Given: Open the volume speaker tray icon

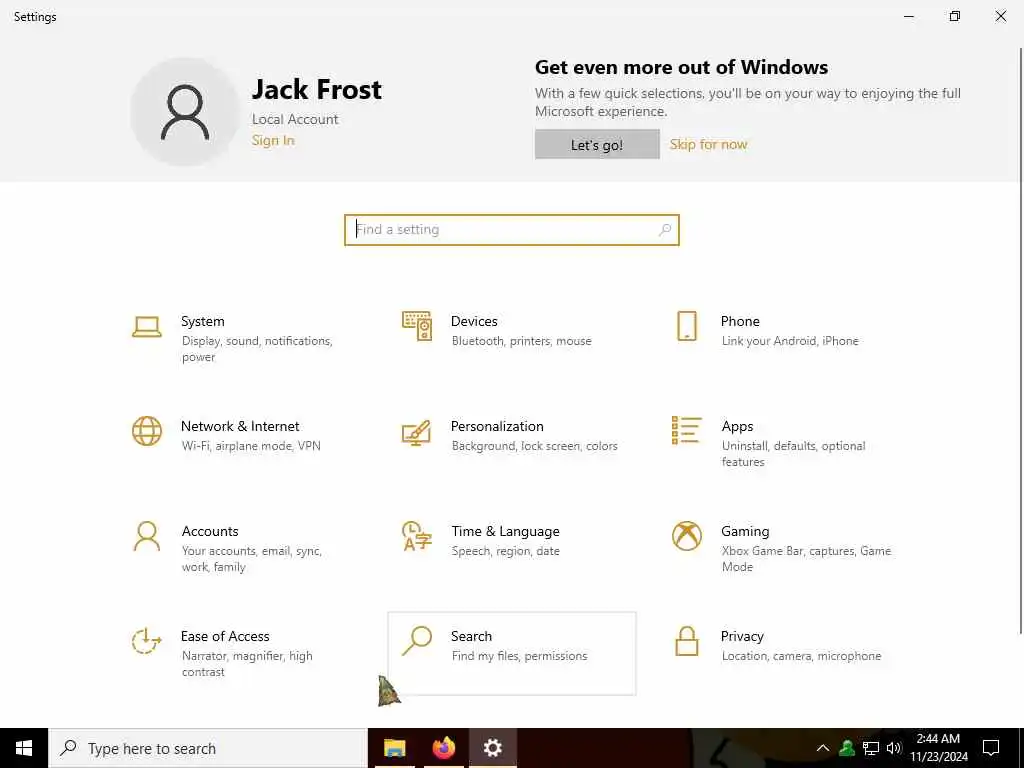Looking at the screenshot, I should [894, 748].
